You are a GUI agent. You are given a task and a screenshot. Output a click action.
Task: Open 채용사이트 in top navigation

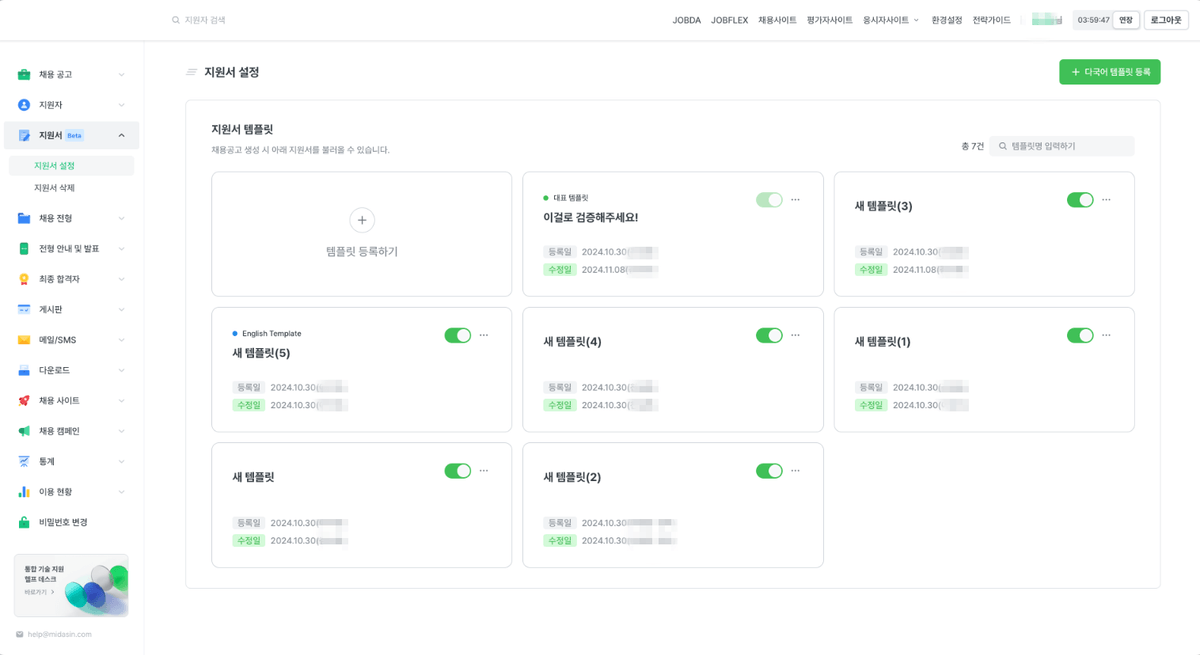click(x=777, y=20)
